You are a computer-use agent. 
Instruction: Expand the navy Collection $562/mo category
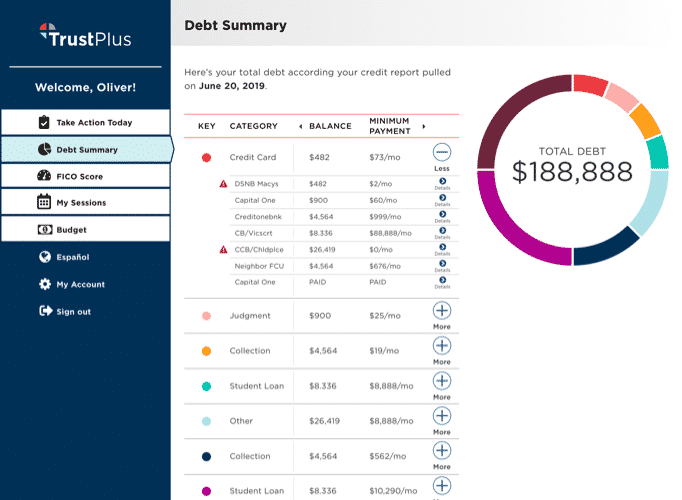point(442,456)
